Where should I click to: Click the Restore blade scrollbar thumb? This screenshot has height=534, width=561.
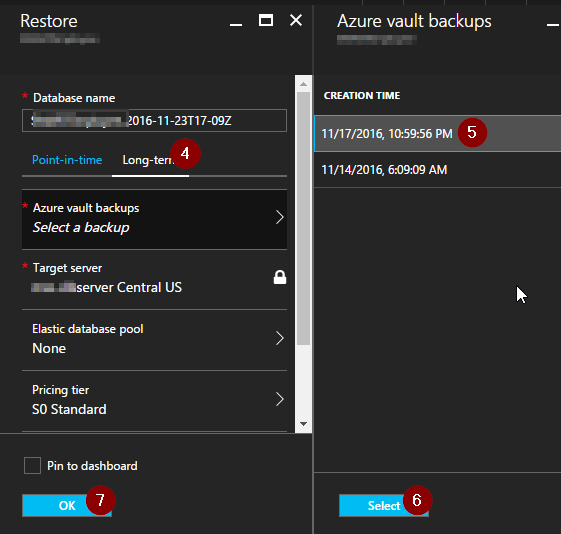(303, 219)
